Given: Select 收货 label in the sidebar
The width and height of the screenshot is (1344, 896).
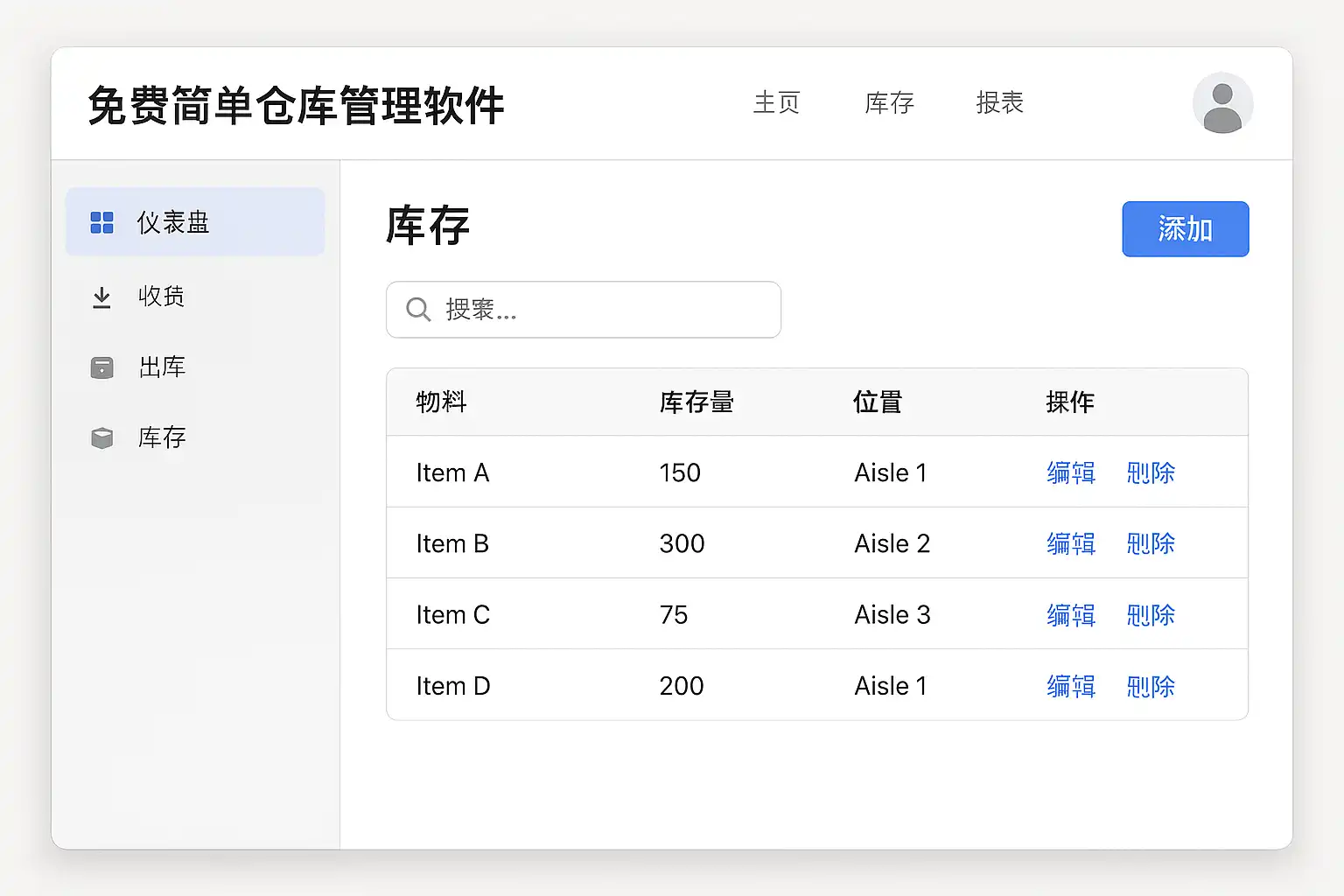Looking at the screenshot, I should 162,297.
